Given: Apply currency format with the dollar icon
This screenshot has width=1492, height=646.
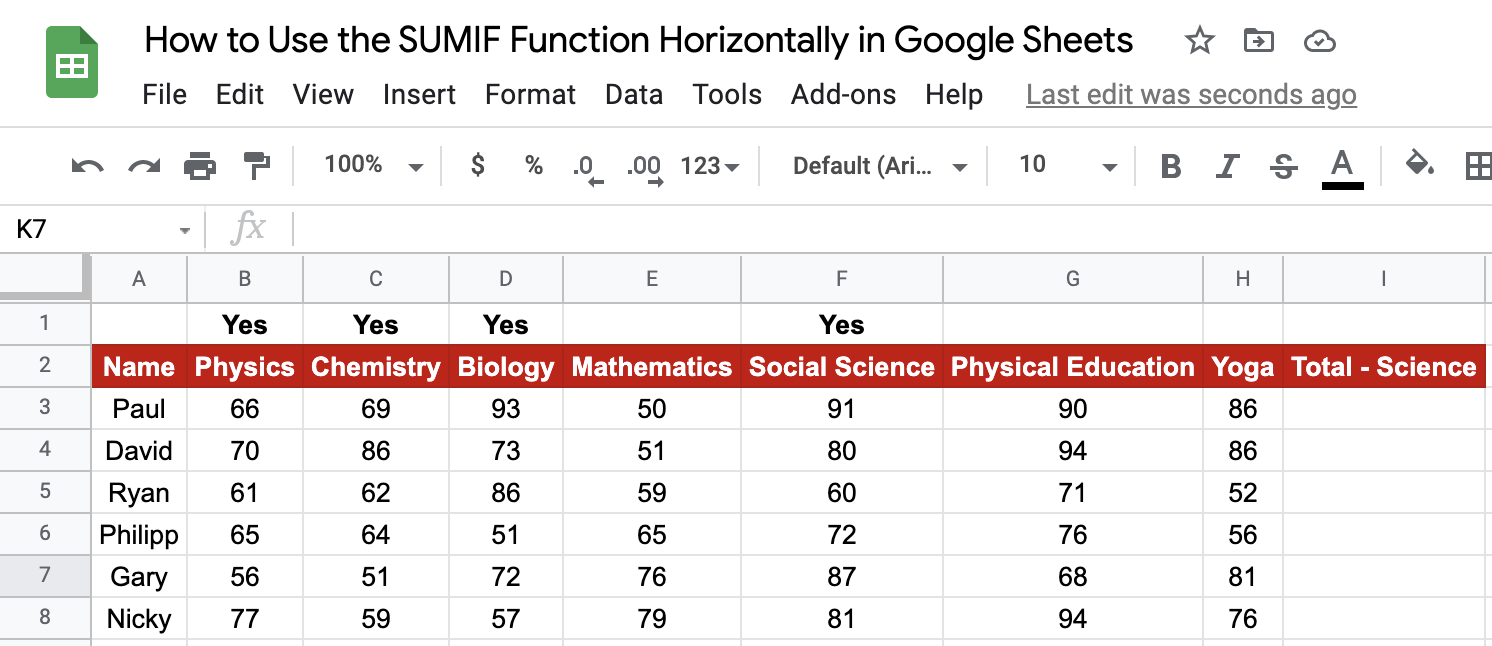Looking at the screenshot, I should tap(477, 165).
